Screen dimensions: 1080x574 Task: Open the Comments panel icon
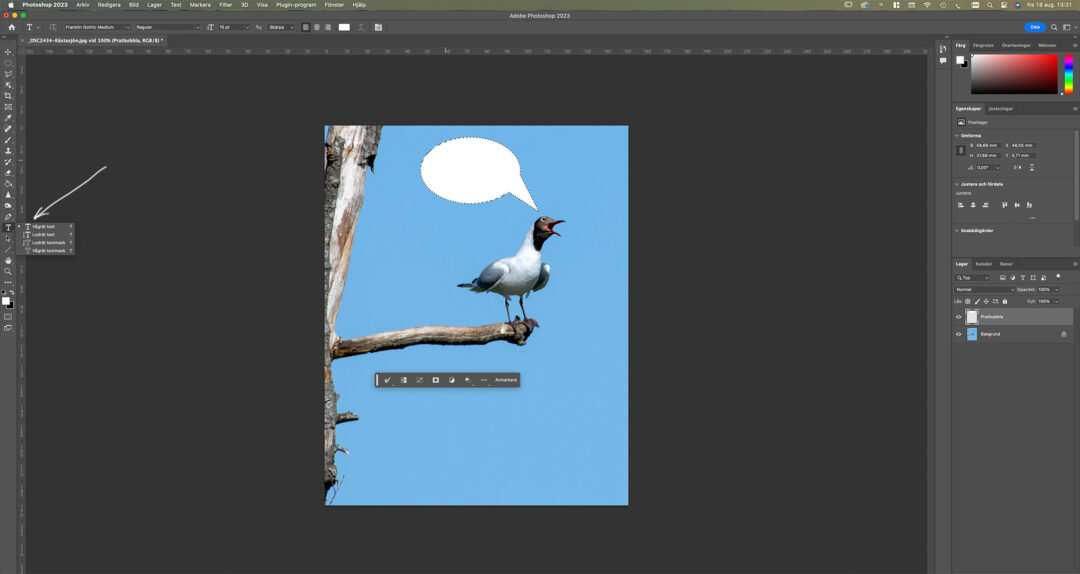pyautogui.click(x=943, y=61)
